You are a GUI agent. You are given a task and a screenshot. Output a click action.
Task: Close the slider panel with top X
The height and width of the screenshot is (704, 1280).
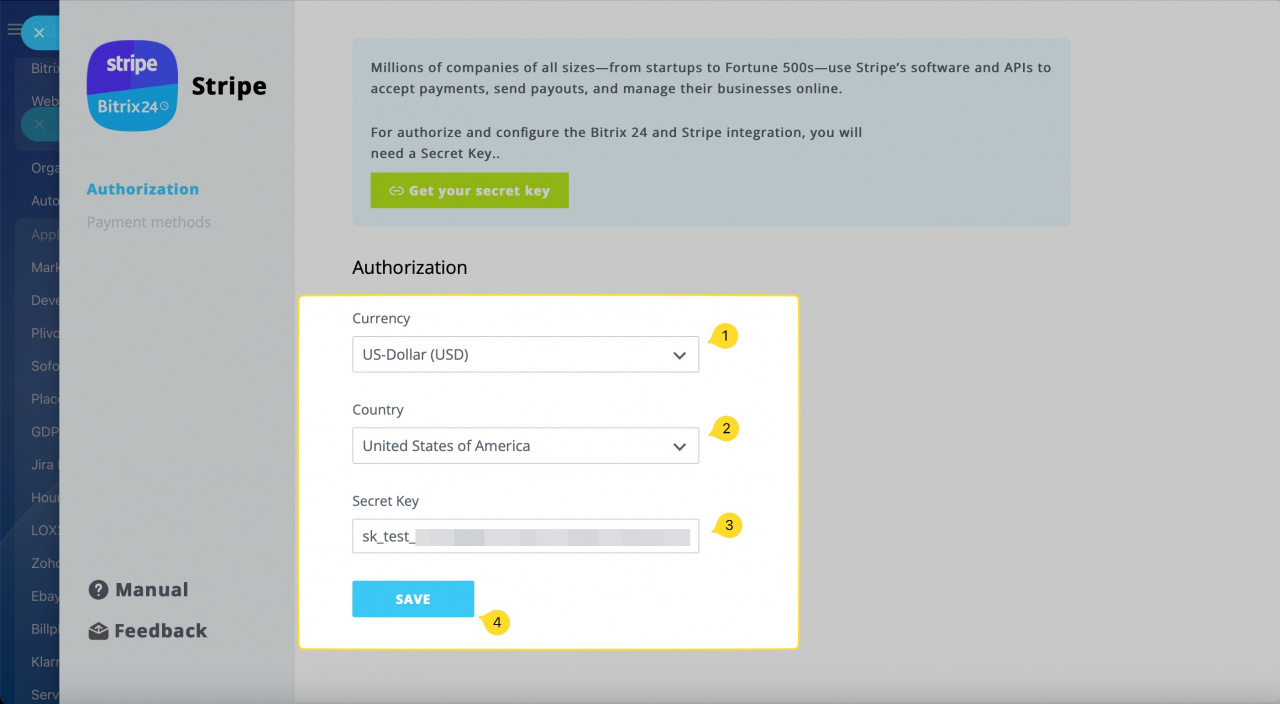point(39,33)
